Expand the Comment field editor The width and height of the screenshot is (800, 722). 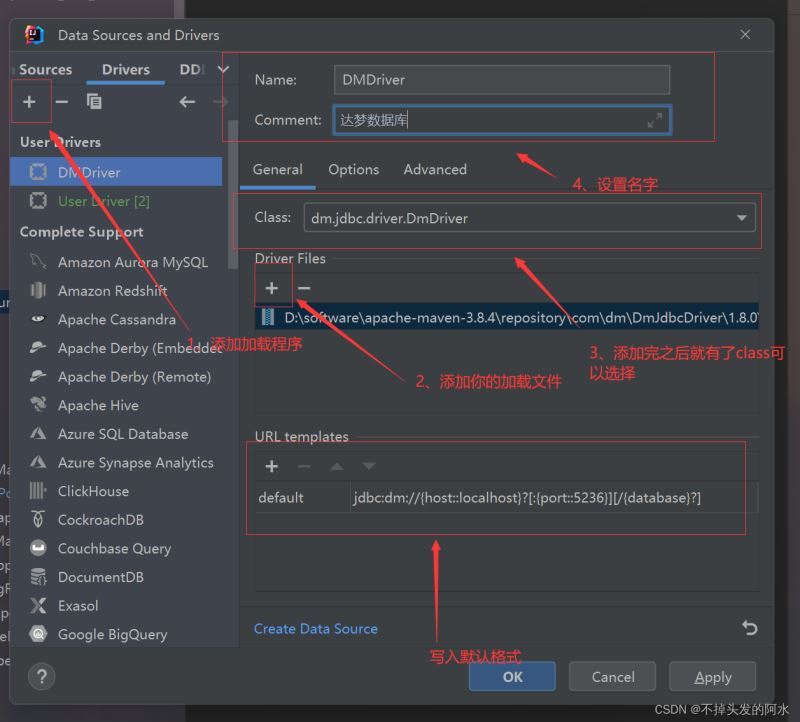(655, 120)
